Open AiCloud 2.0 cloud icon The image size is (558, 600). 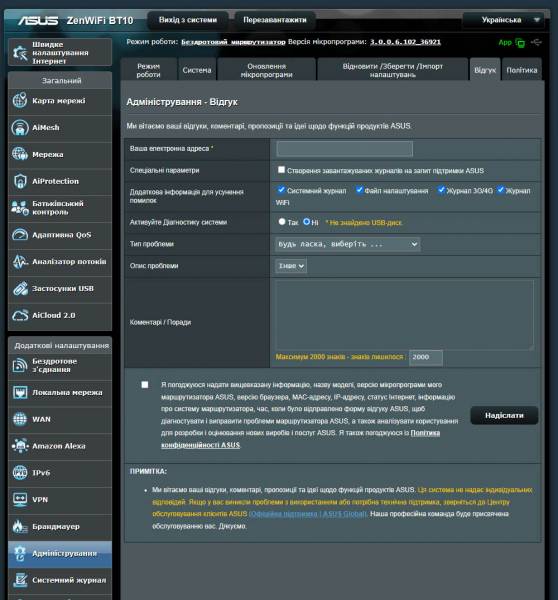coord(20,315)
